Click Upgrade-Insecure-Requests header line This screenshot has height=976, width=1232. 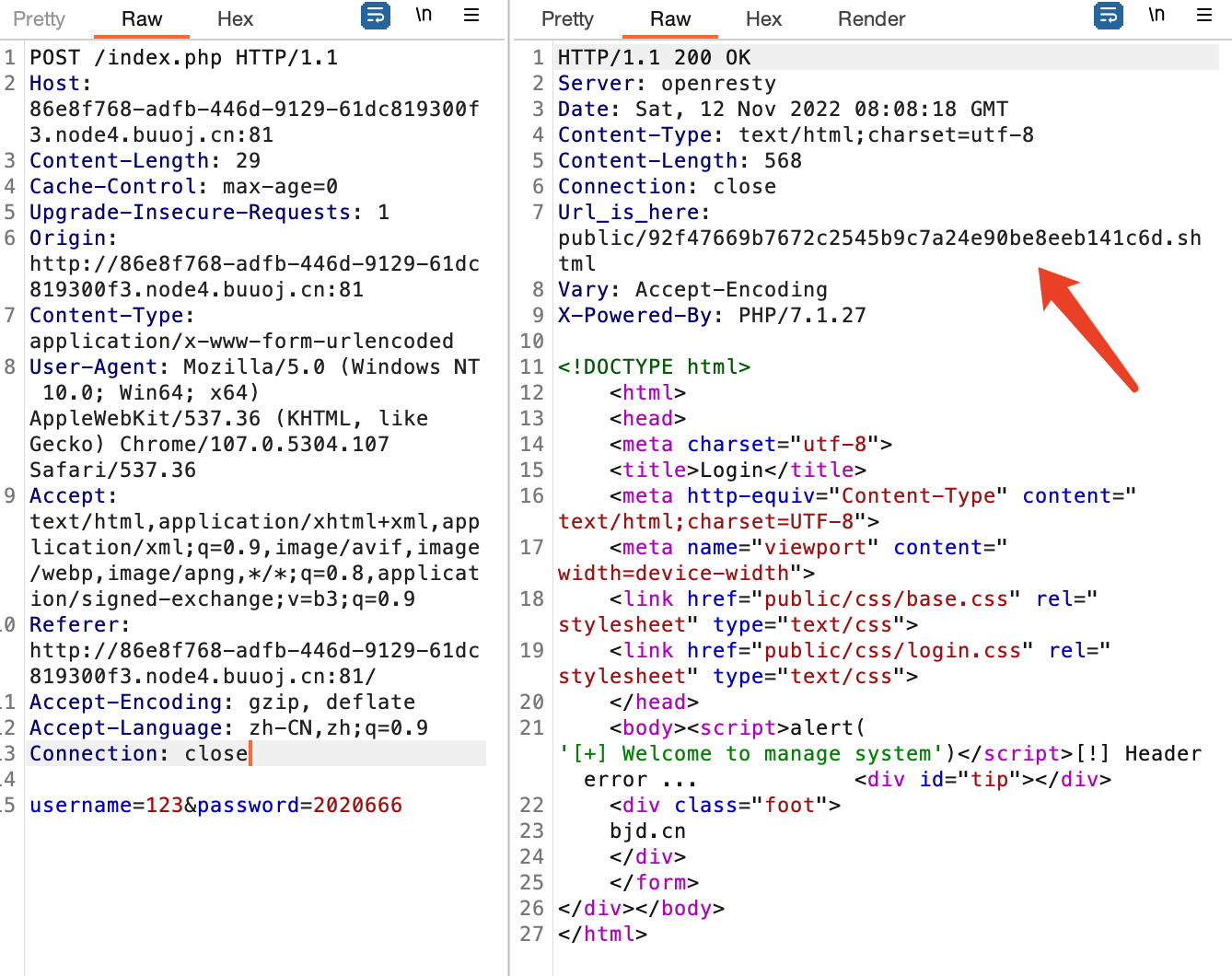[210, 212]
